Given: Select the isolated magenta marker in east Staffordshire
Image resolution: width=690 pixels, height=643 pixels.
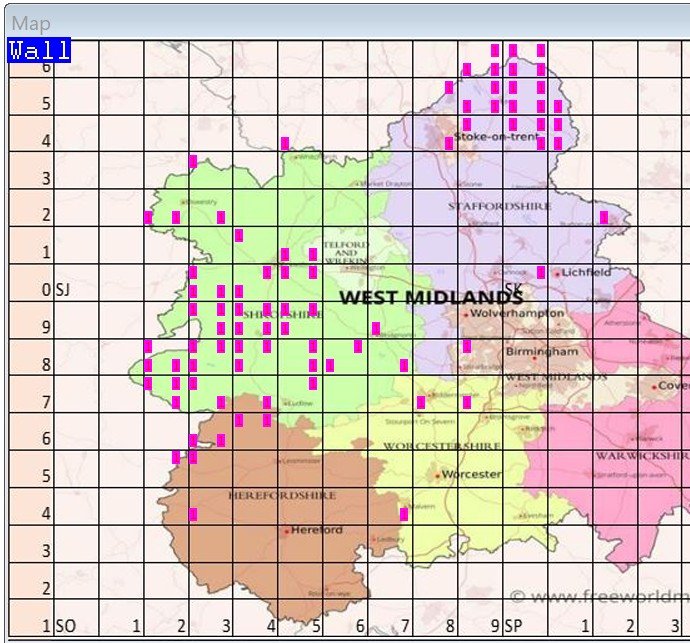Looking at the screenshot, I should [x=604, y=217].
